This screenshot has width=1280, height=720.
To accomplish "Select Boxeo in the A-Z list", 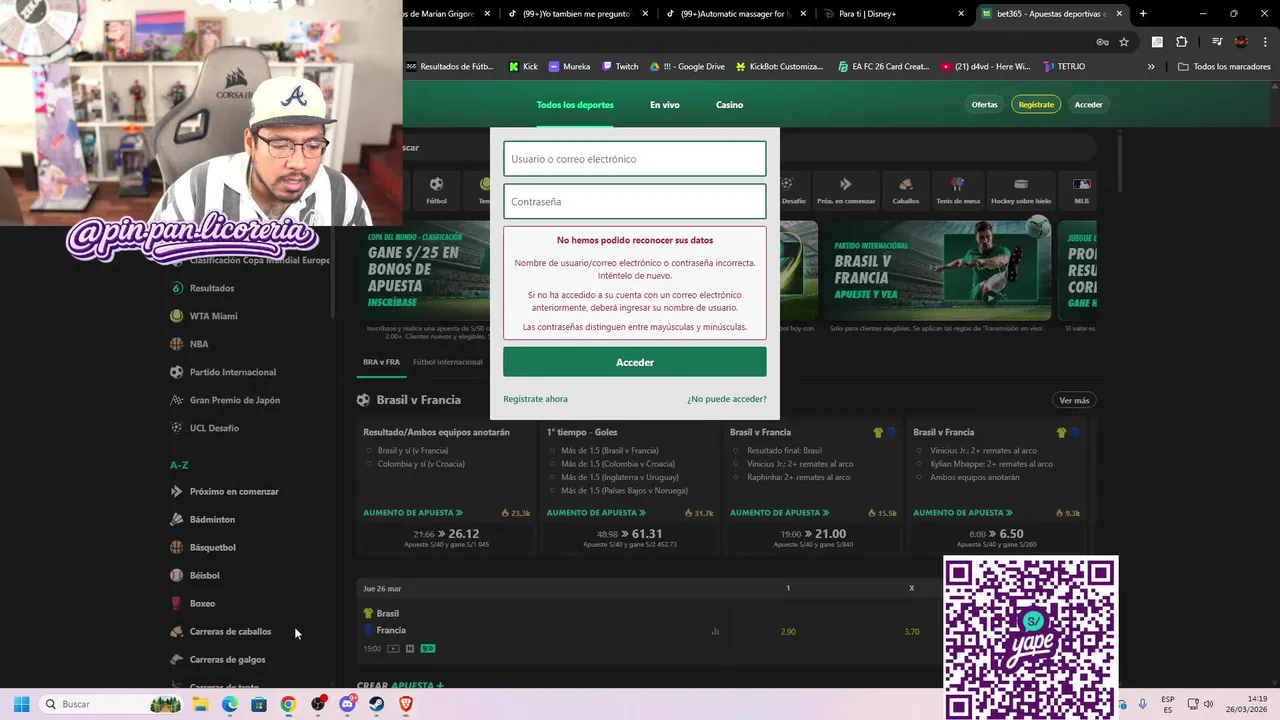I will coord(202,604).
